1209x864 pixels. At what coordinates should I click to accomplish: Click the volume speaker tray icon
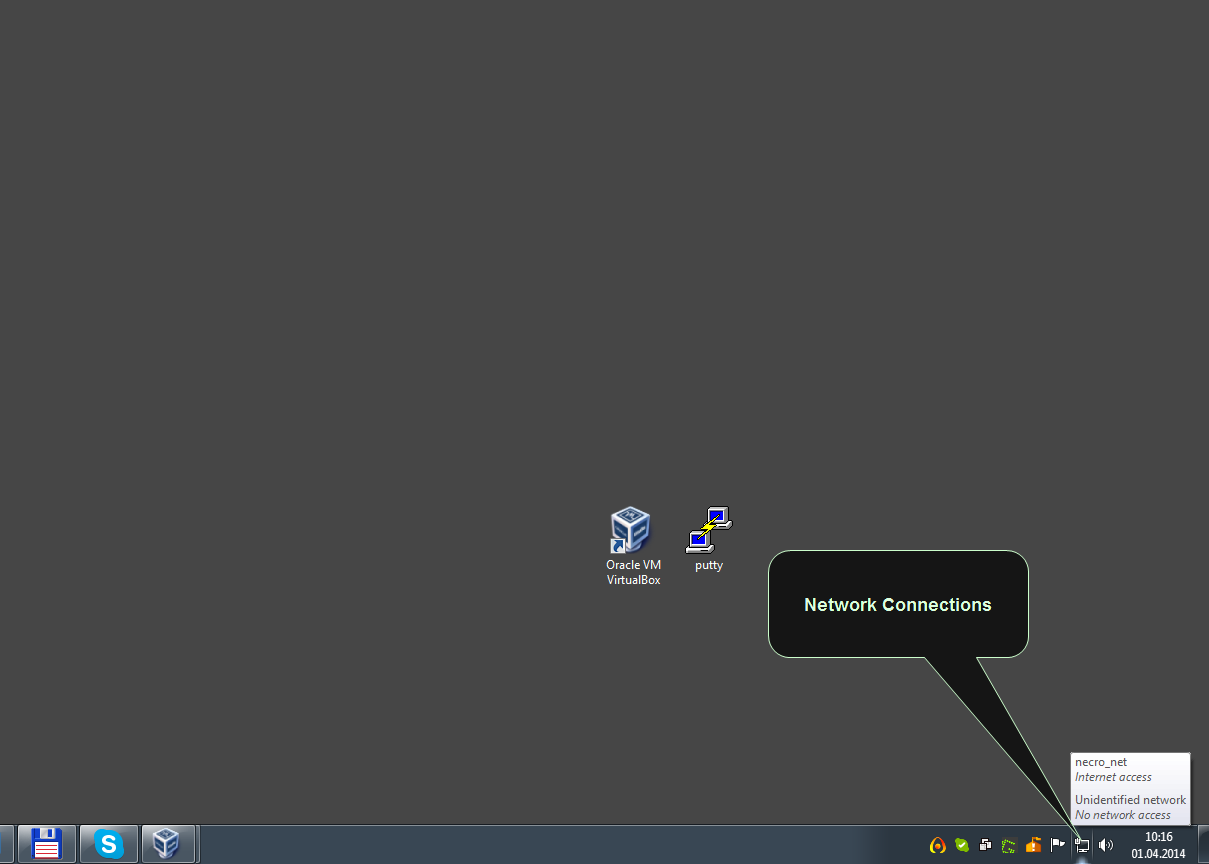tap(1106, 845)
